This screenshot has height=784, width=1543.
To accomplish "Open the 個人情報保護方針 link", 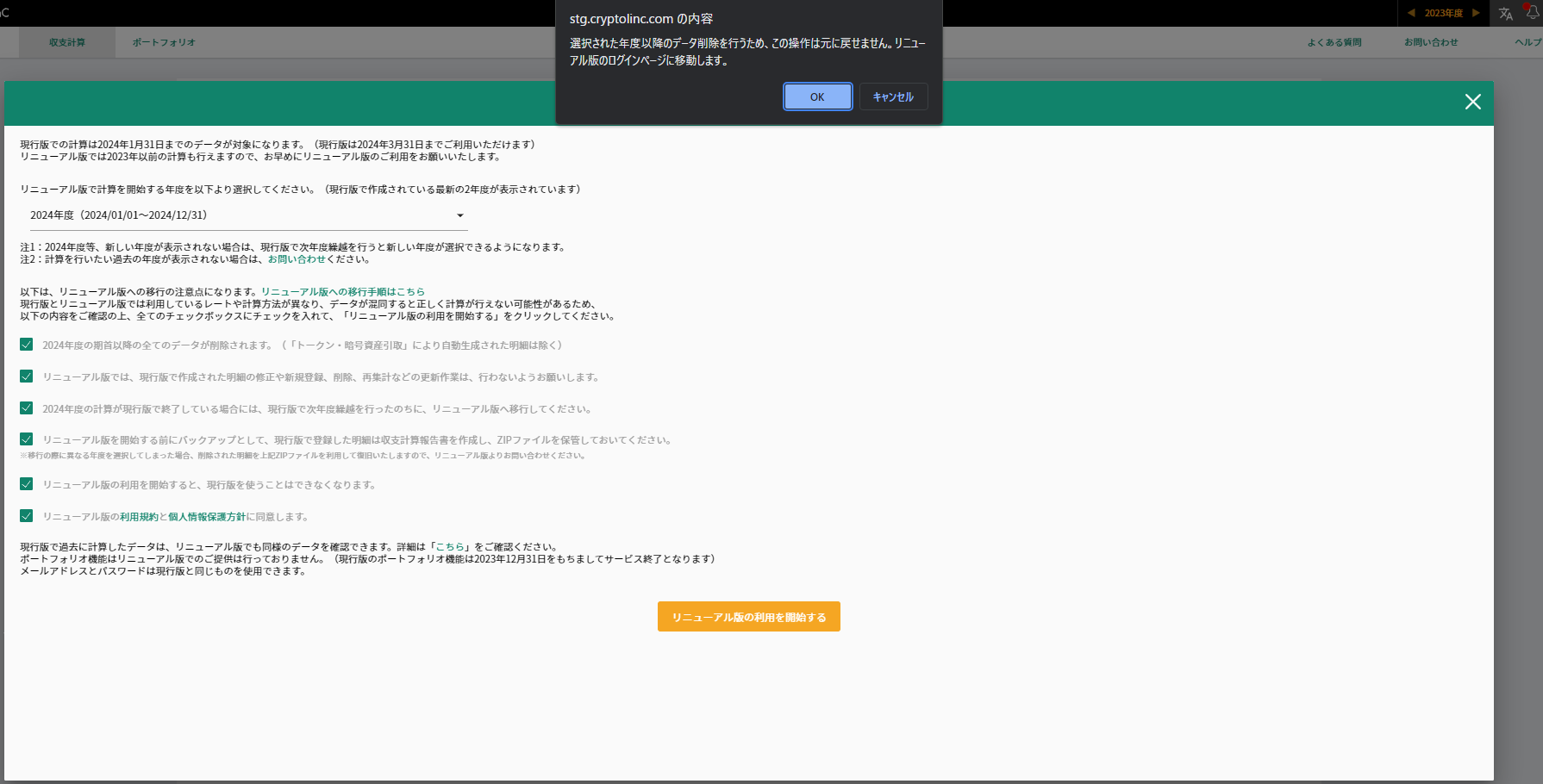I will tap(207, 517).
